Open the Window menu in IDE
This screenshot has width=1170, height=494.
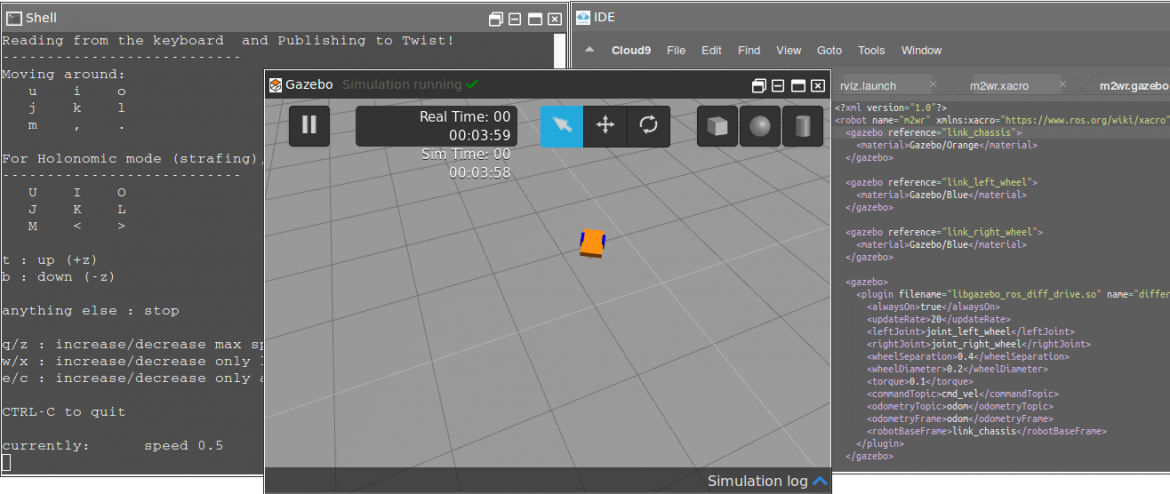[921, 50]
